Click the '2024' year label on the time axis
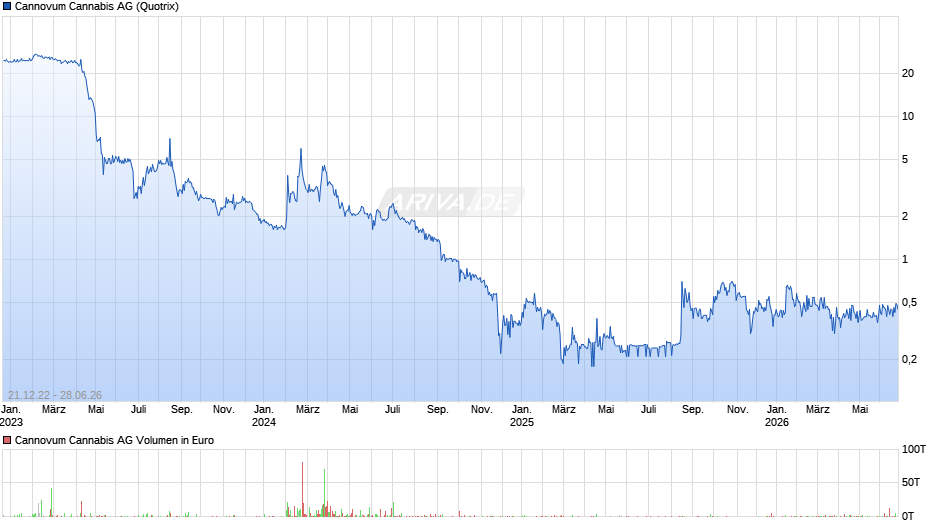Viewport: 940px width, 526px height. [x=264, y=422]
